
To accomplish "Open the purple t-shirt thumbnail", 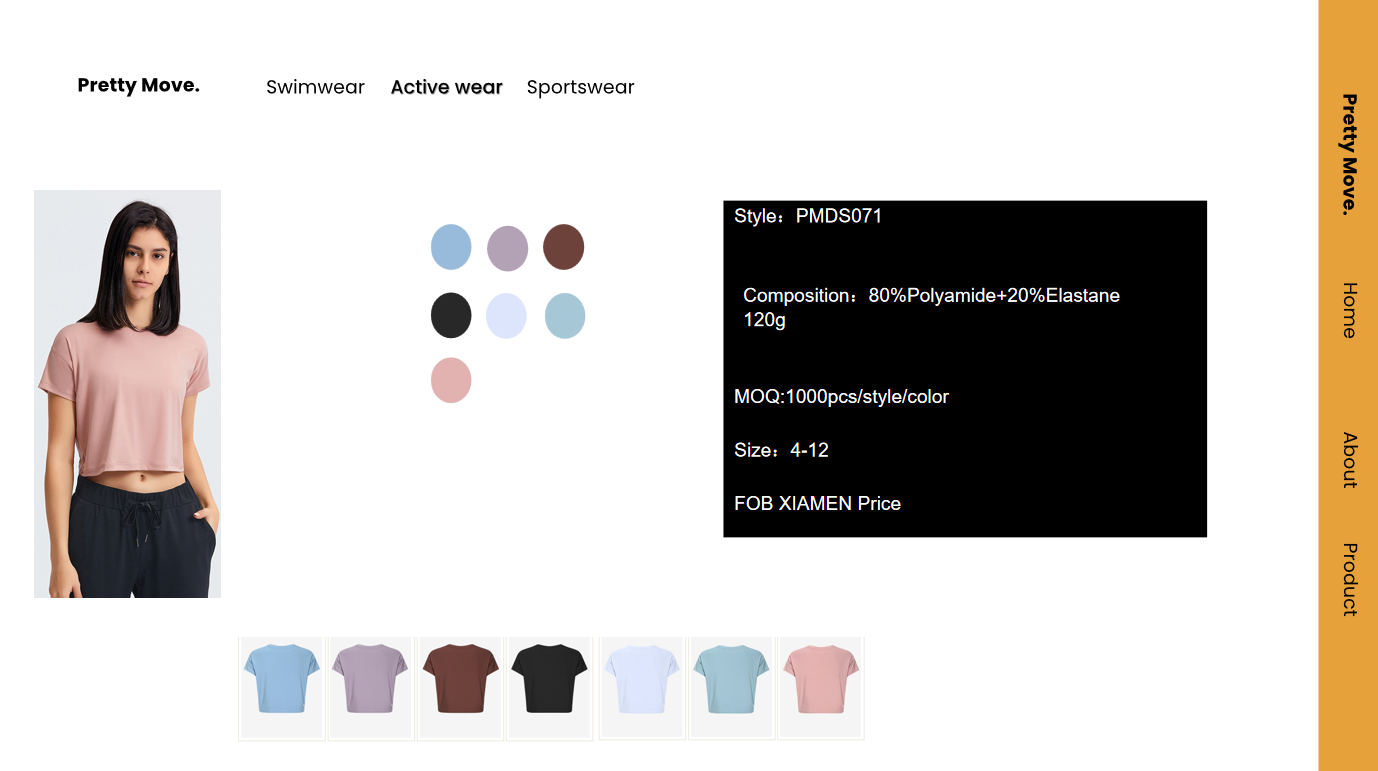I will click(370, 688).
